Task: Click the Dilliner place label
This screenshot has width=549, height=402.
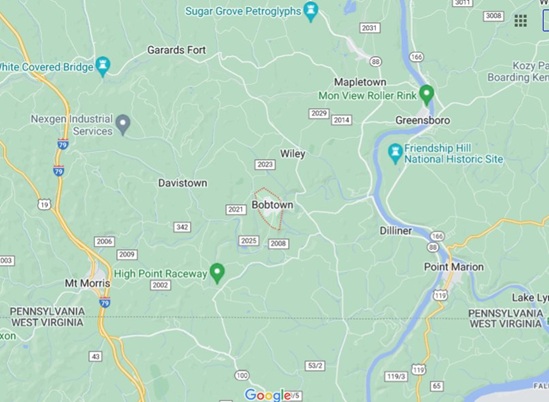Action: pos(396,231)
